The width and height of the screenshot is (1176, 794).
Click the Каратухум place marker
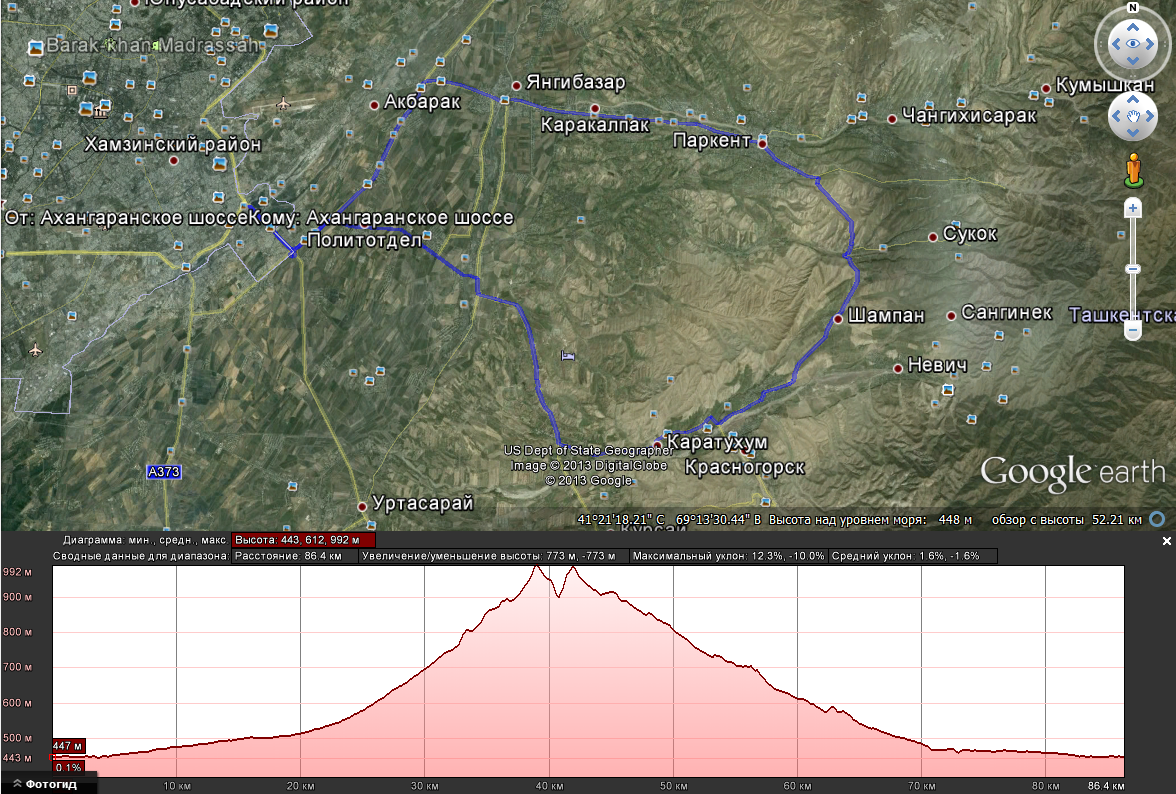pyautogui.click(x=657, y=443)
